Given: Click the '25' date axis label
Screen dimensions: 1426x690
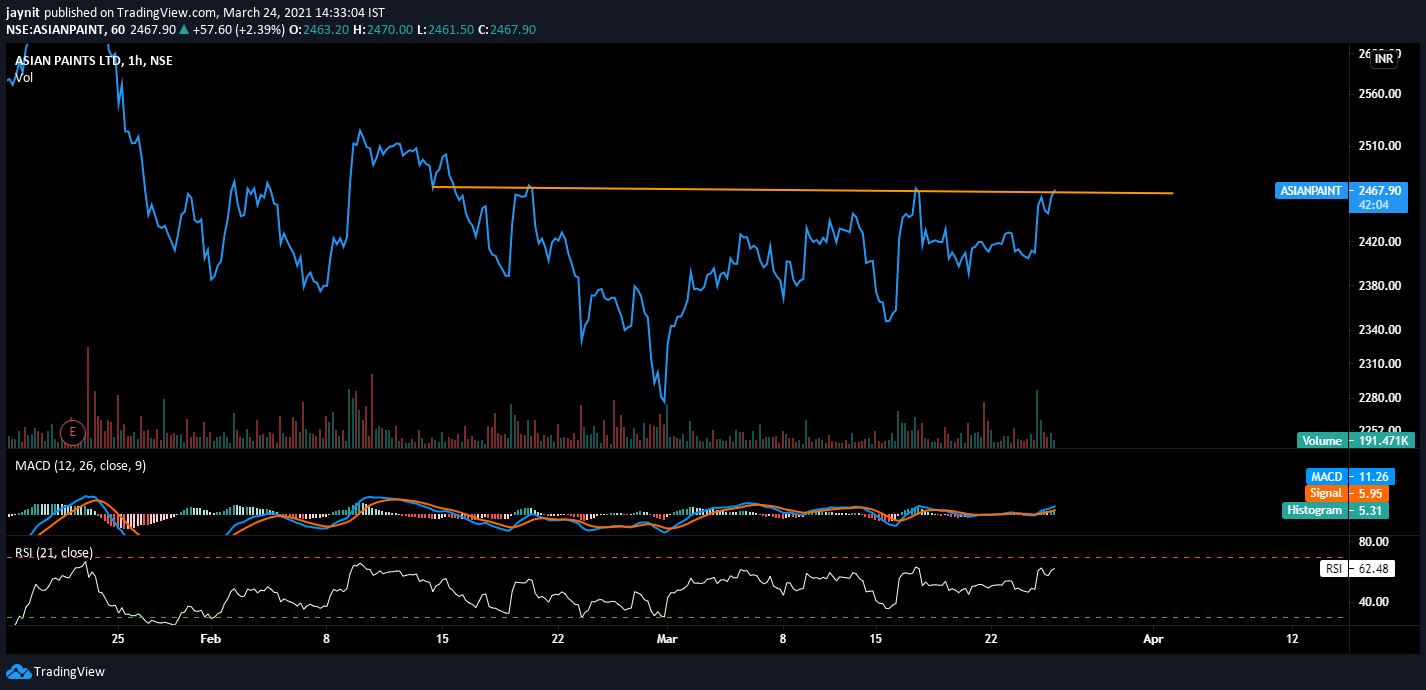Looking at the screenshot, I should [x=118, y=638].
